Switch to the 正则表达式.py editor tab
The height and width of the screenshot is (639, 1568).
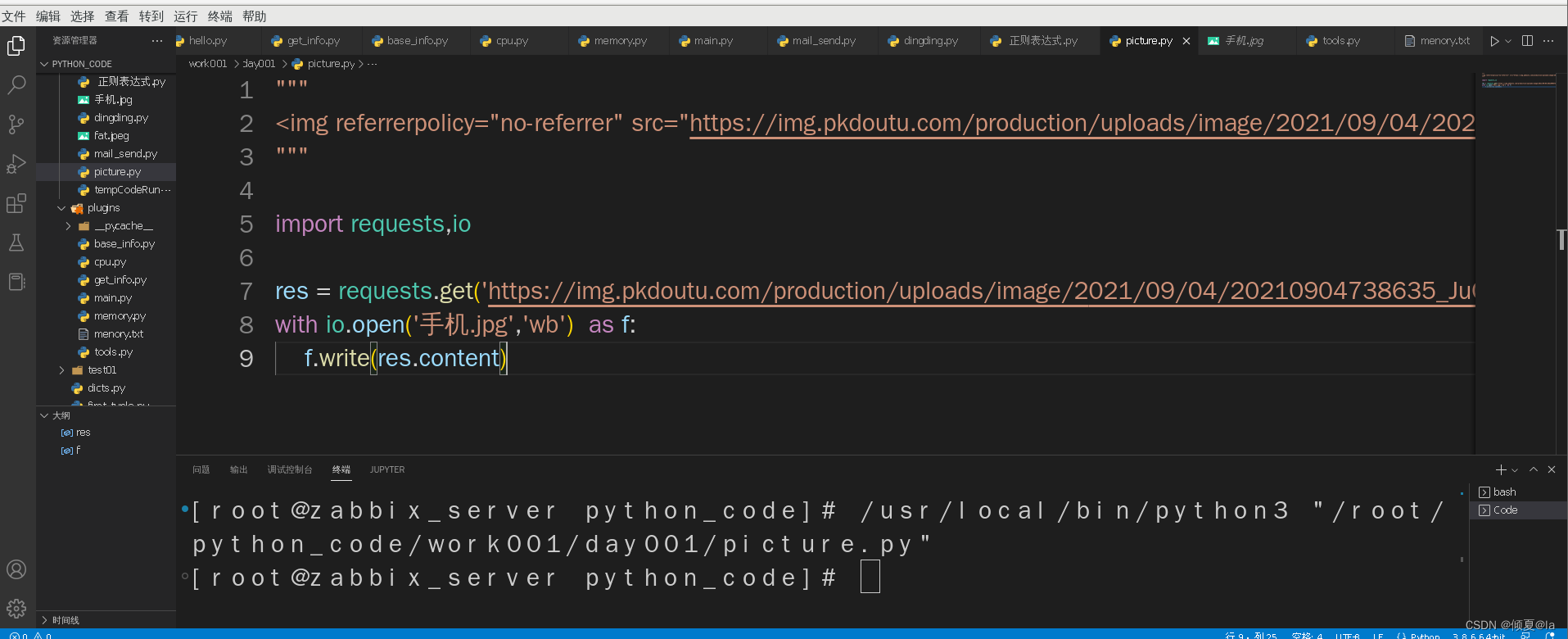click(x=1041, y=41)
